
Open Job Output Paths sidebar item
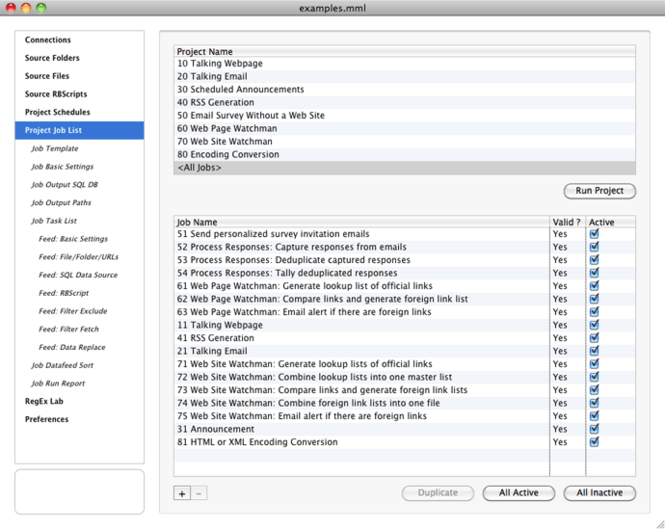click(79, 203)
